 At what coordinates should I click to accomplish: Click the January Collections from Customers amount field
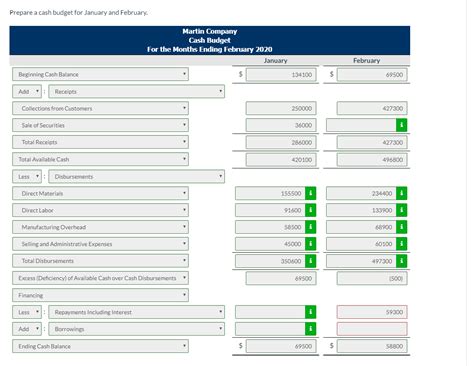pyautogui.click(x=281, y=108)
